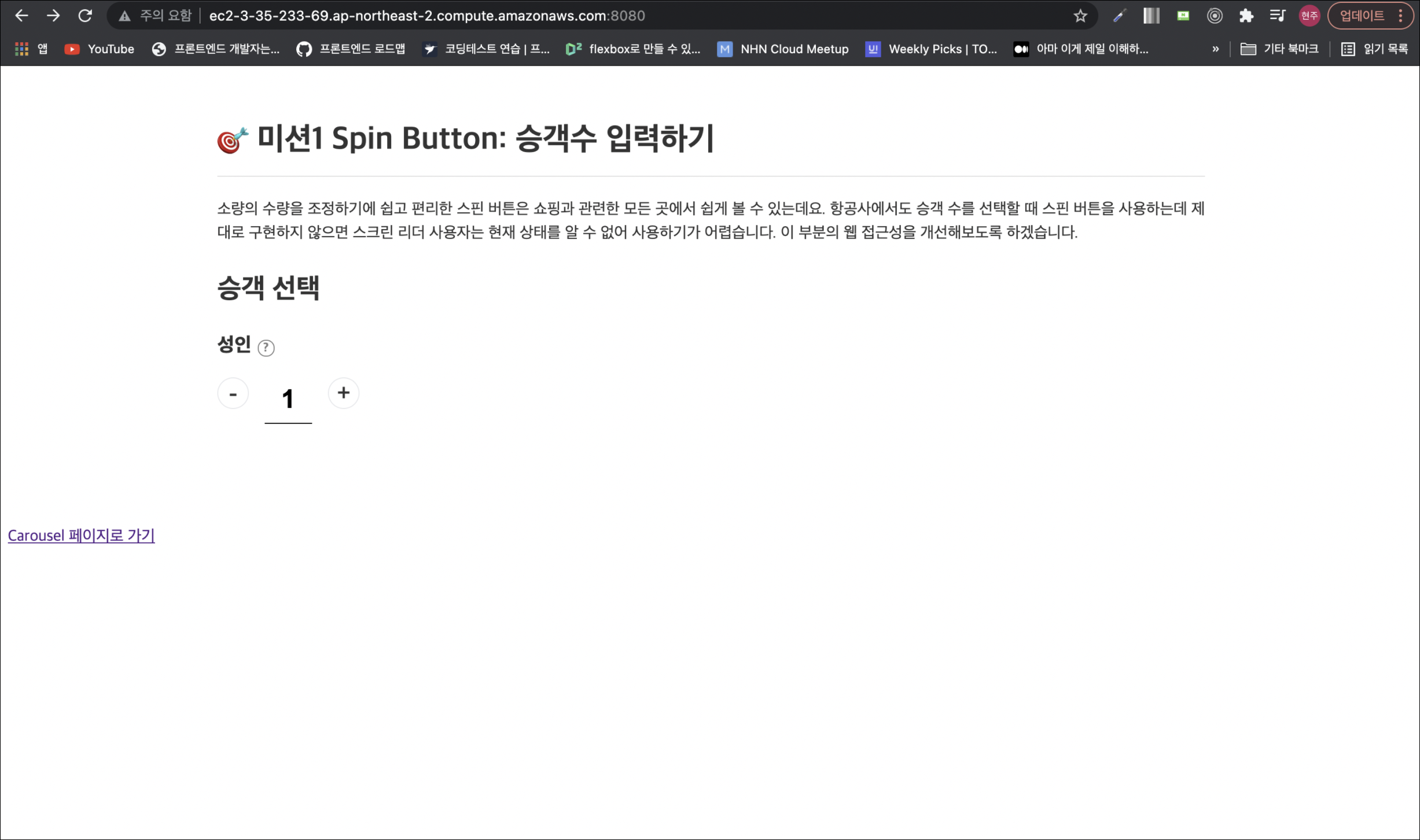Open the media controls playlist icon
The width and height of the screenshot is (1420, 840).
point(1277,16)
